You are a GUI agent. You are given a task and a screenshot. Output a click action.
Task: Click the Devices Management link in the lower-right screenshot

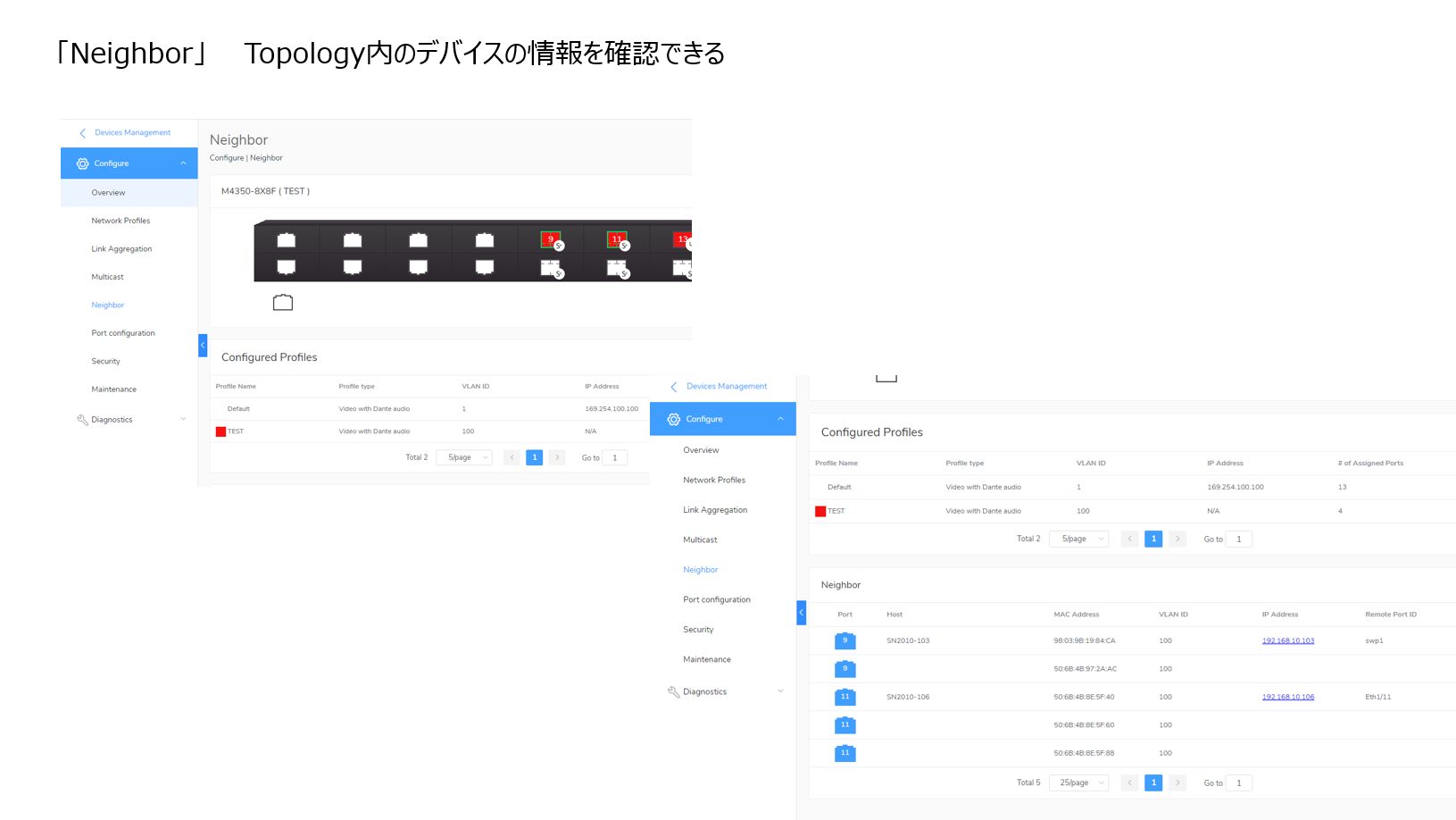click(x=727, y=387)
